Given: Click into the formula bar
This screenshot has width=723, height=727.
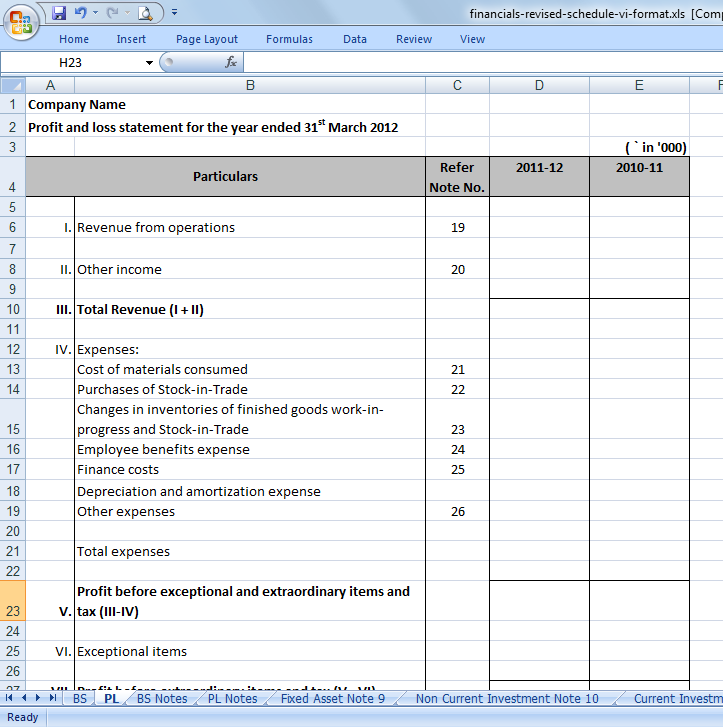Looking at the screenshot, I should (x=482, y=63).
